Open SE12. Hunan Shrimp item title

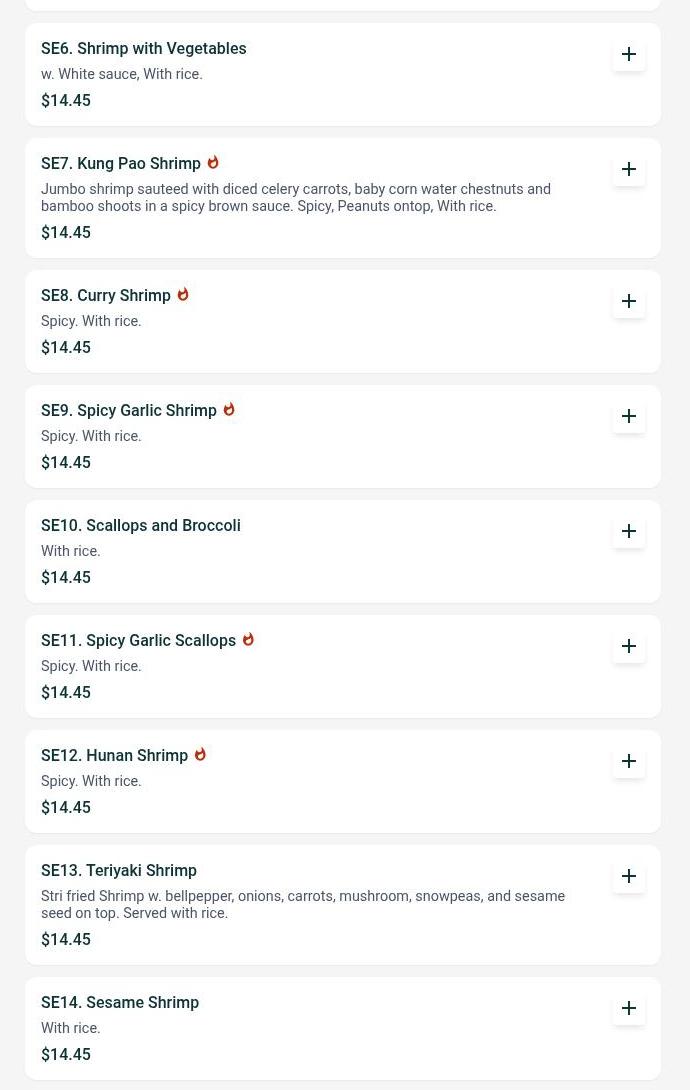coord(115,756)
